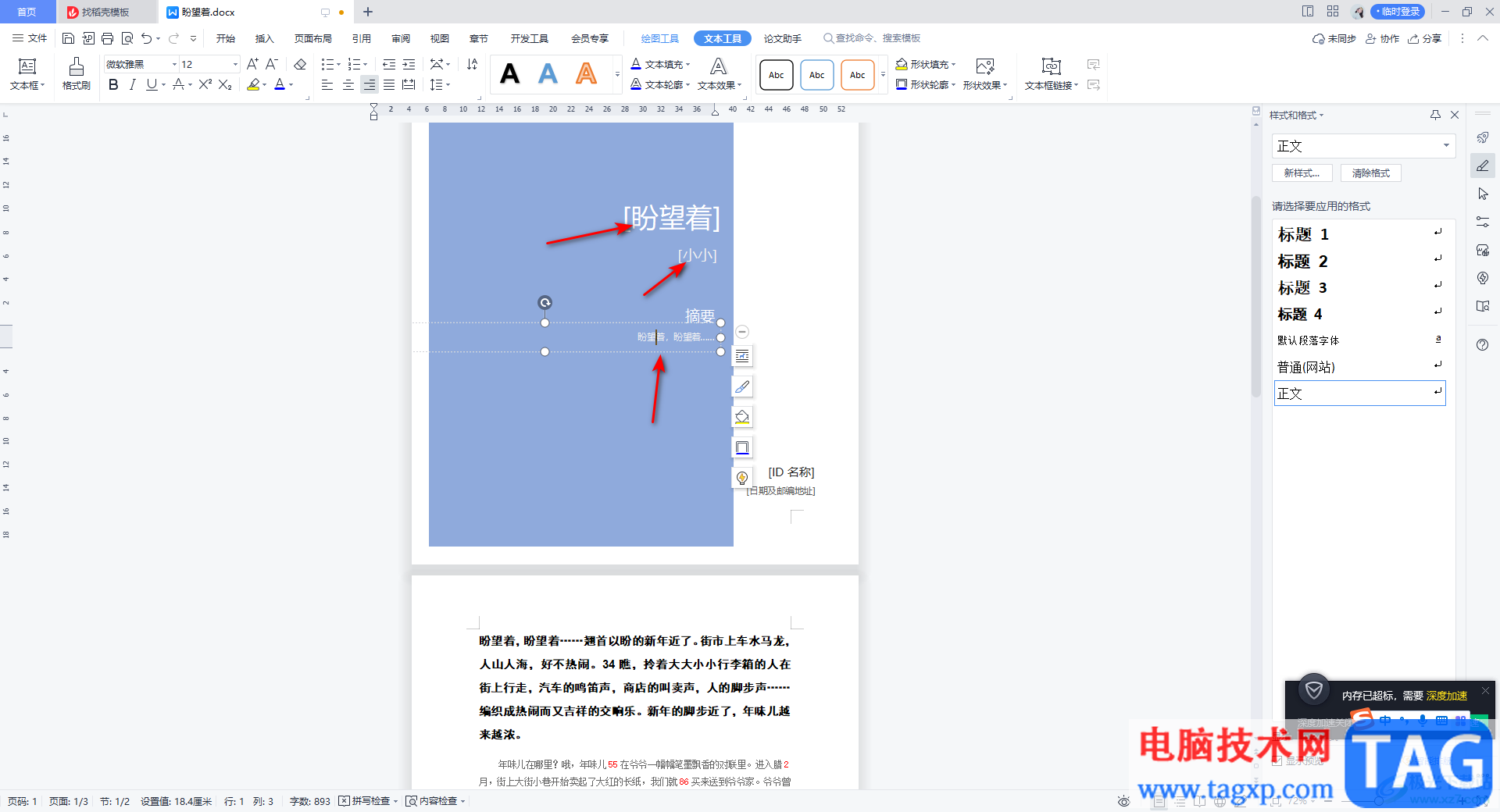The height and width of the screenshot is (812, 1500).
Task: Toggle Italic formatting
Action: click(132, 84)
